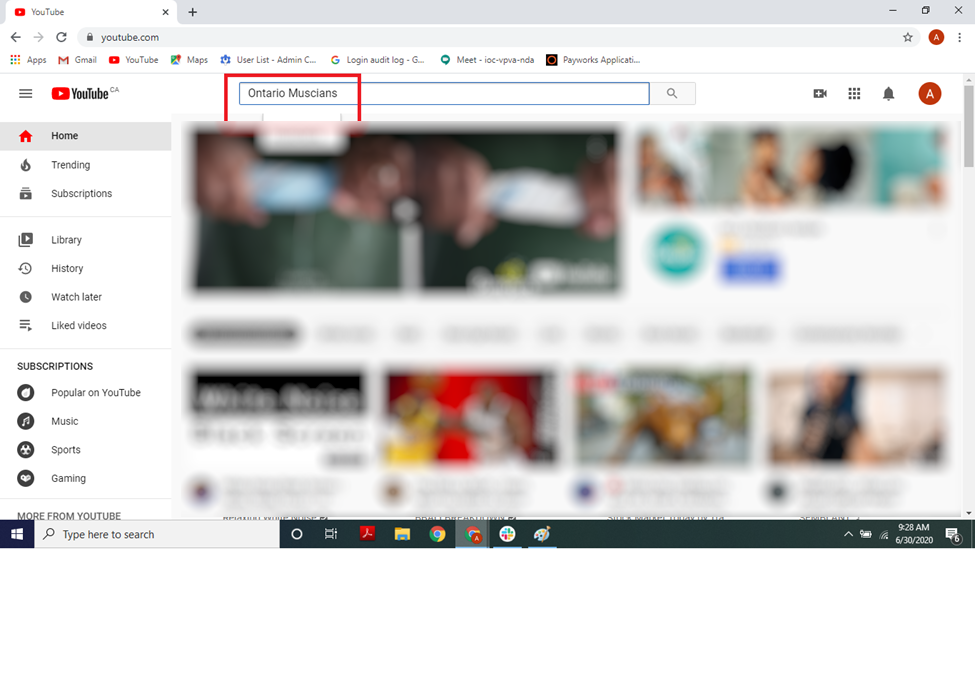Open Trending in the sidebar
Image resolution: width=975 pixels, height=681 pixels.
click(86, 165)
